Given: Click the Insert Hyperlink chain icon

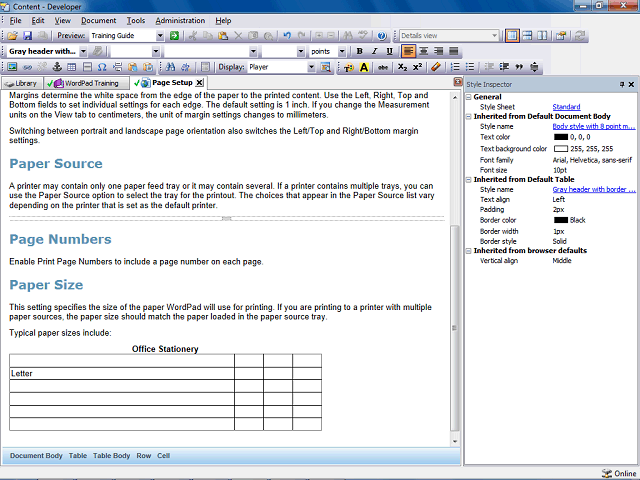Looking at the screenshot, I should (x=27, y=67).
